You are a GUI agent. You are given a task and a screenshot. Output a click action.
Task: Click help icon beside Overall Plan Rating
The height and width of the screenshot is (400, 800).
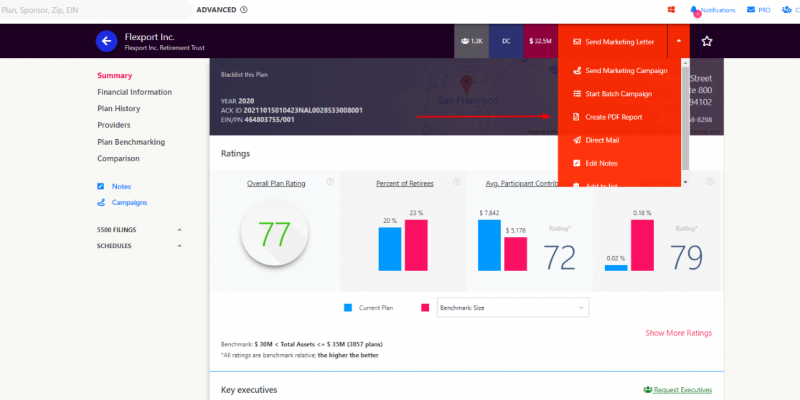pyautogui.click(x=330, y=182)
